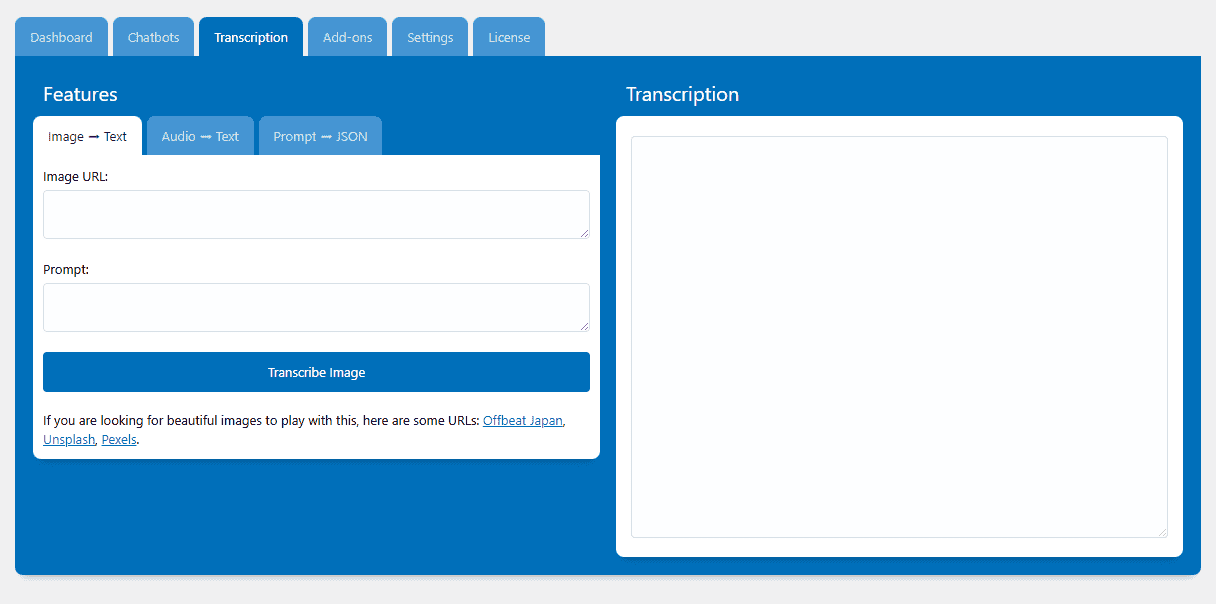Open the License tab
Image resolution: width=1216 pixels, height=604 pixels.
coord(508,36)
